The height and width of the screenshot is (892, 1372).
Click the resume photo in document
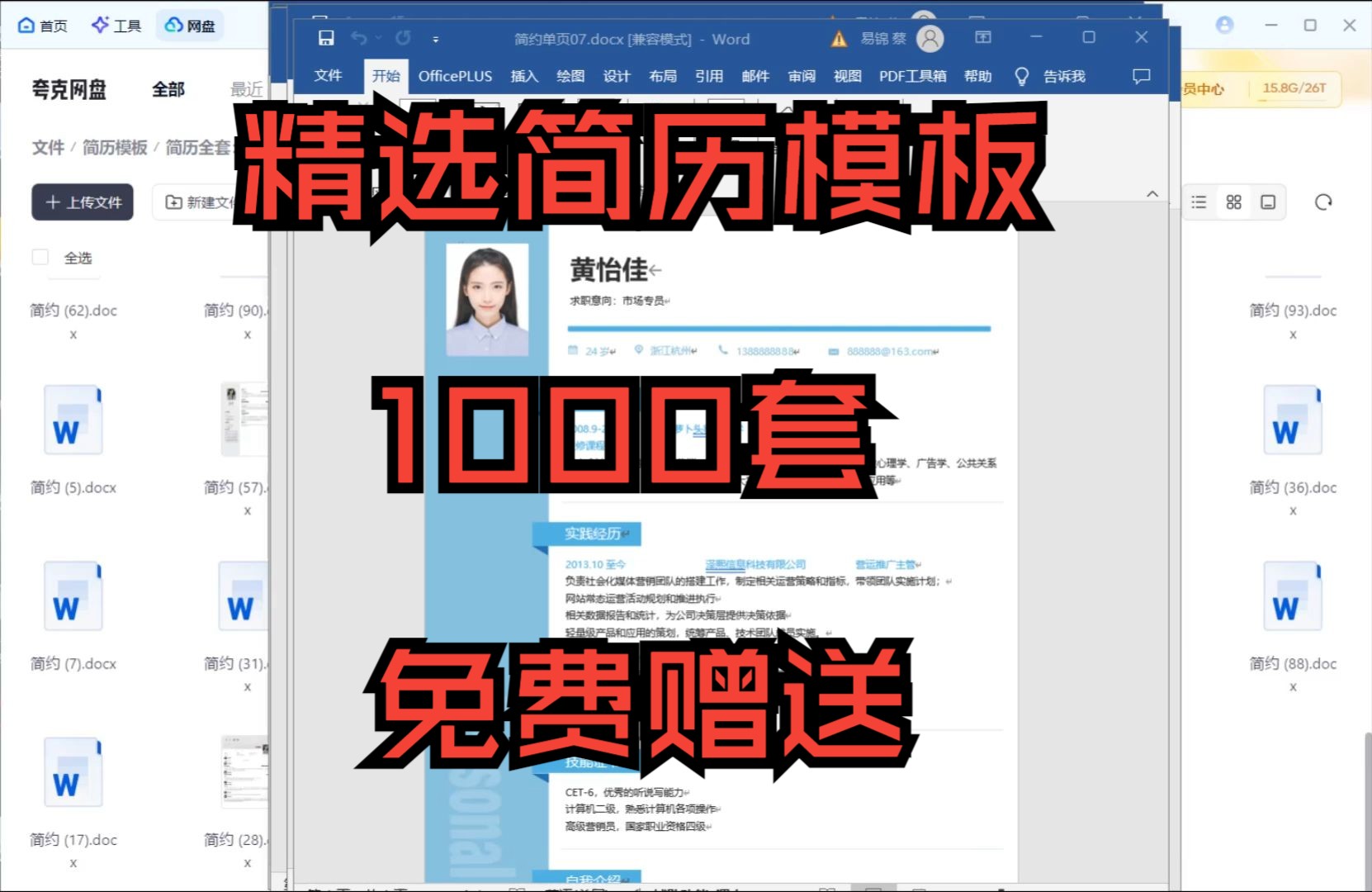point(487,300)
